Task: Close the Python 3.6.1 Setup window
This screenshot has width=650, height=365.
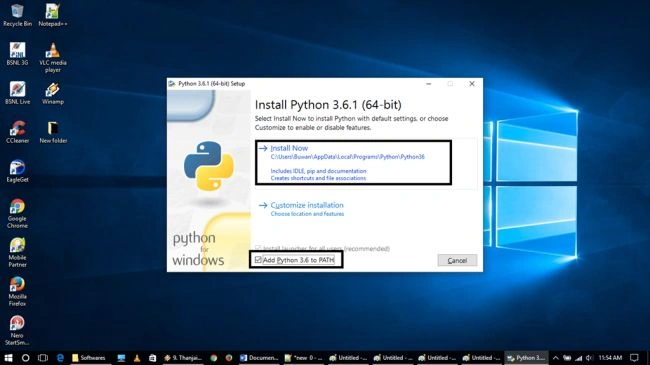Action: [x=472, y=83]
